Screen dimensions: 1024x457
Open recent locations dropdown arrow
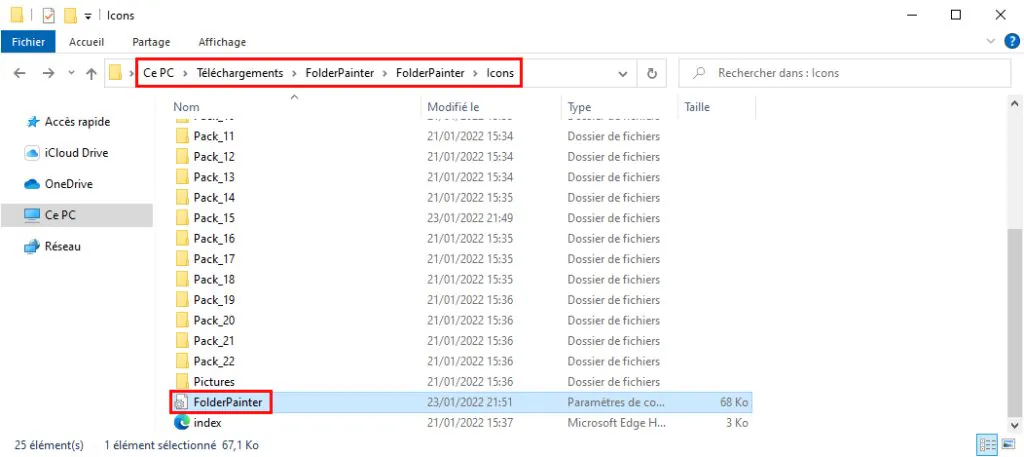pos(71,73)
